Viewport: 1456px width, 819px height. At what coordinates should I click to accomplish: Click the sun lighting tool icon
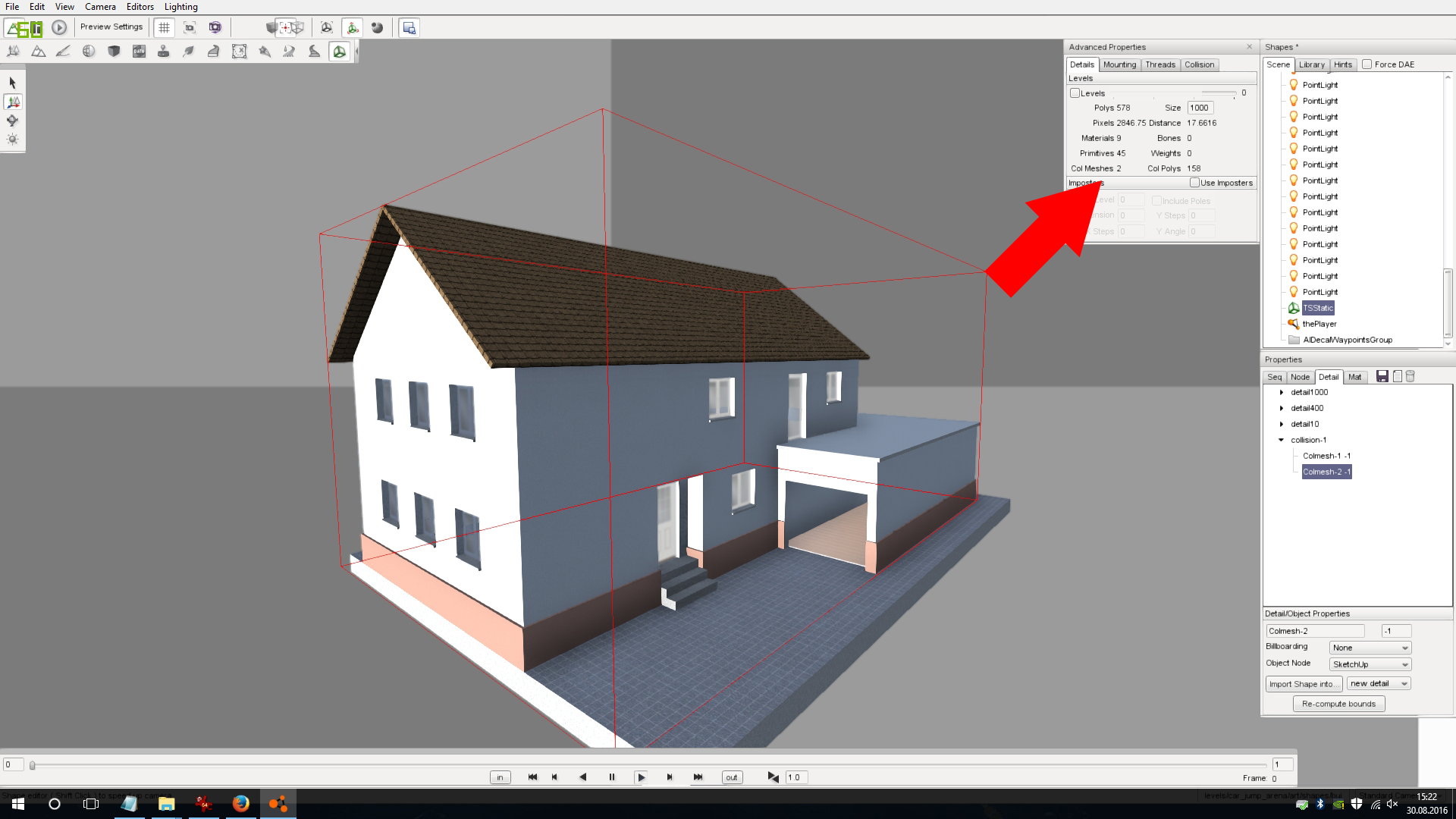click(13, 140)
